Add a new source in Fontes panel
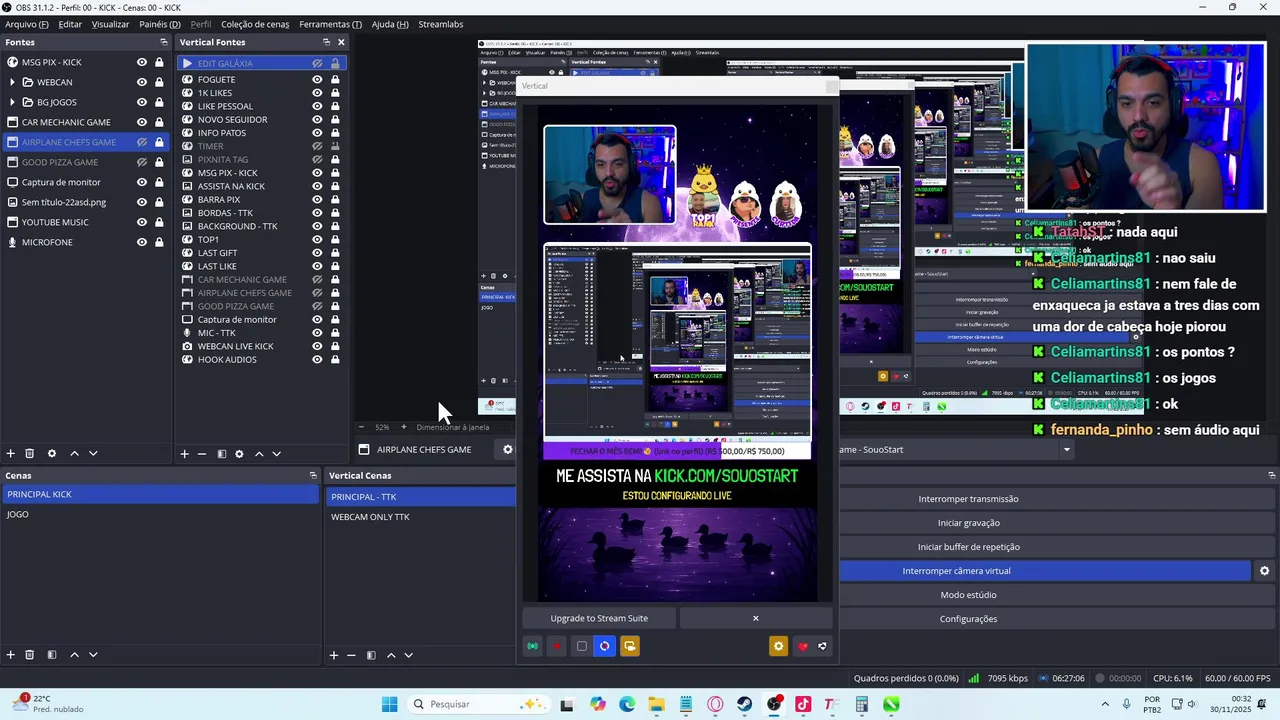This screenshot has height=720, width=1280. click(11, 454)
